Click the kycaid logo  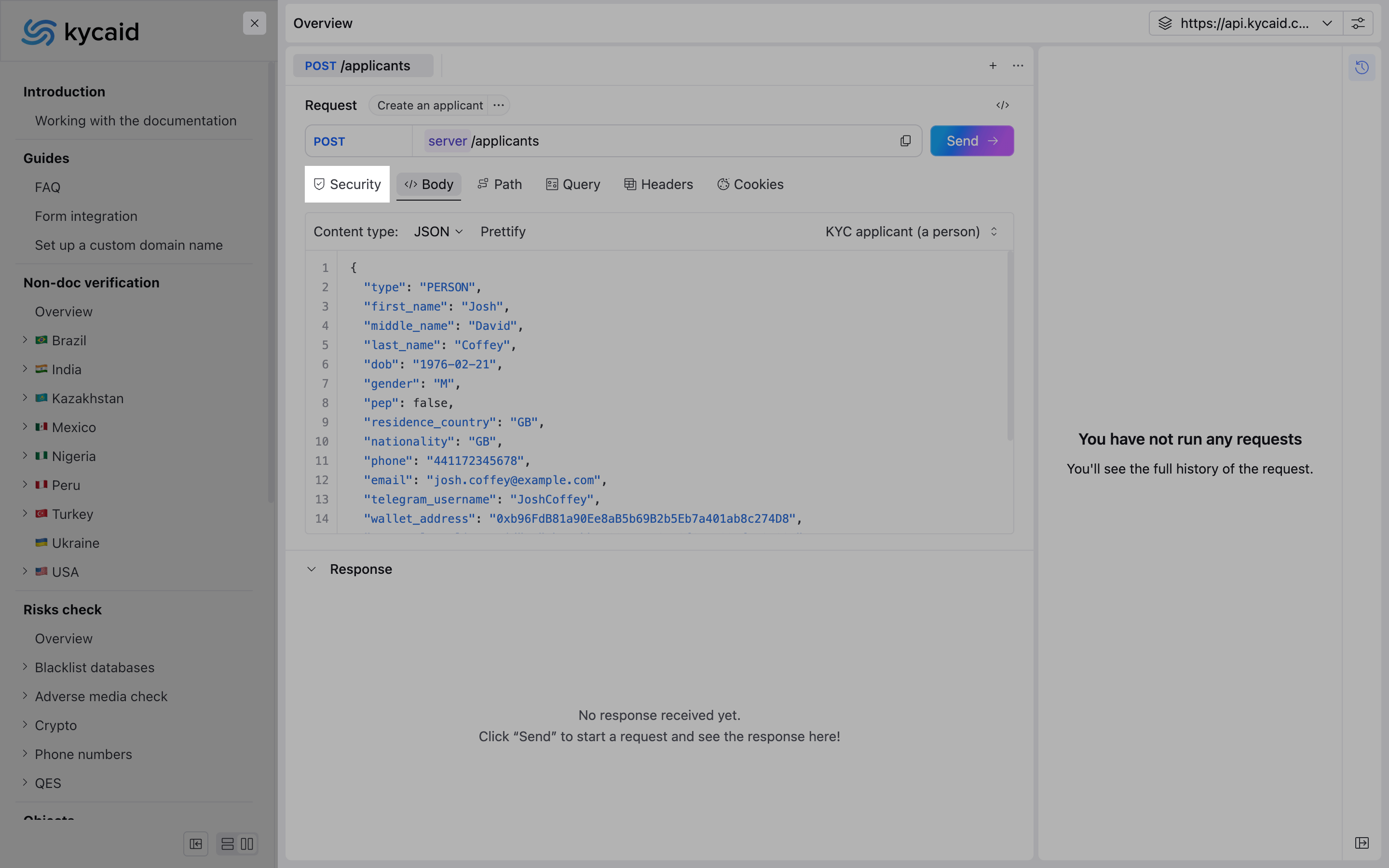[81, 32]
